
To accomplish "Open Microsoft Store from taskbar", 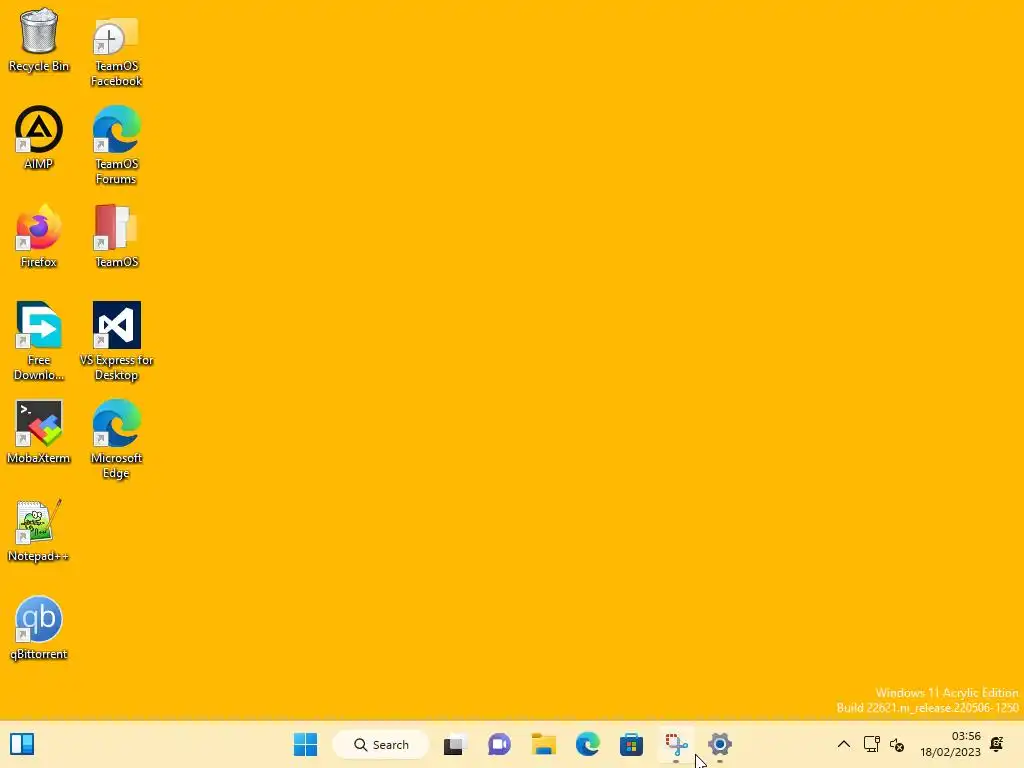I will coord(632,744).
